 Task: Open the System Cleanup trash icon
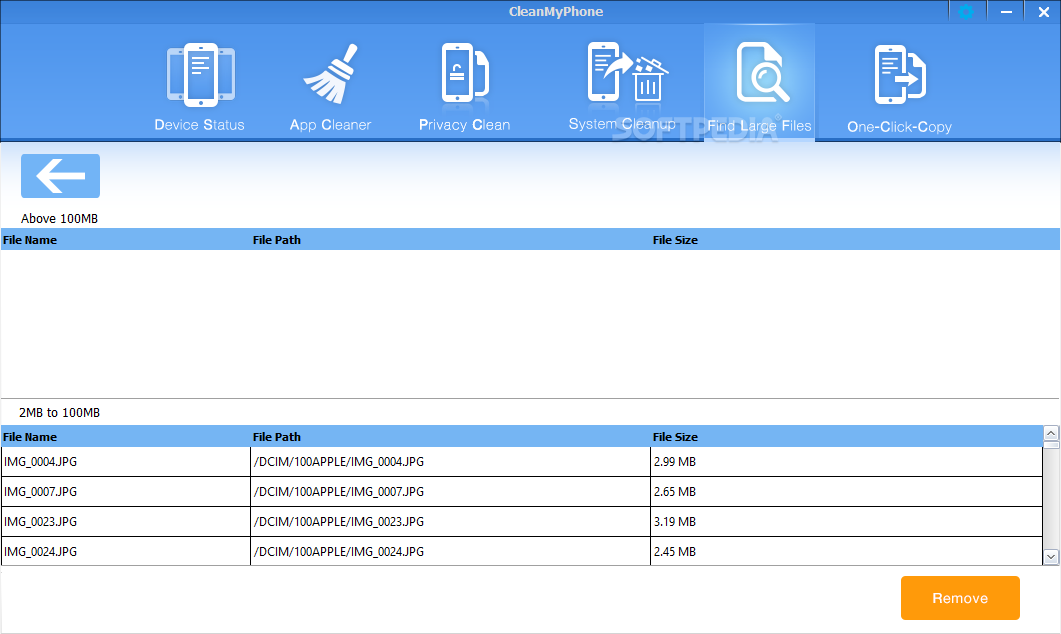point(627,72)
